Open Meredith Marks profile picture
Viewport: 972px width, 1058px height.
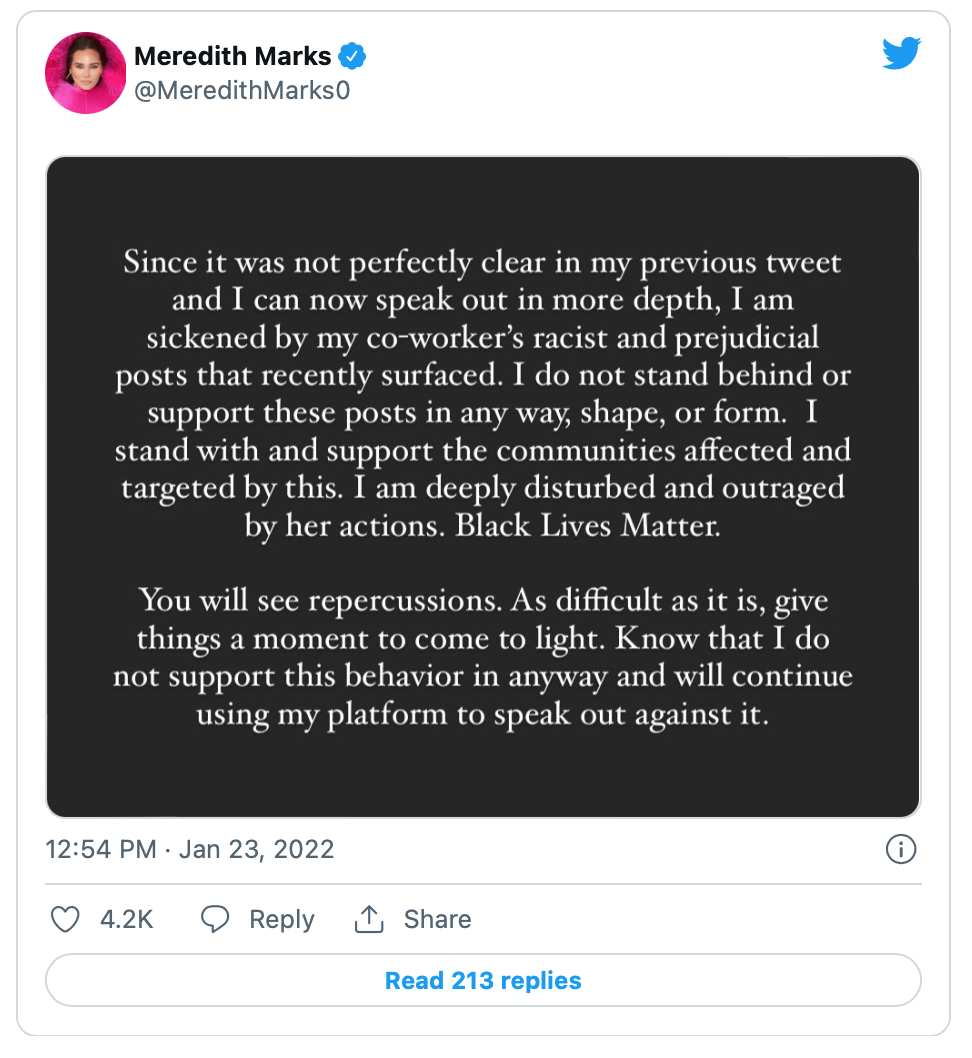pos(86,73)
